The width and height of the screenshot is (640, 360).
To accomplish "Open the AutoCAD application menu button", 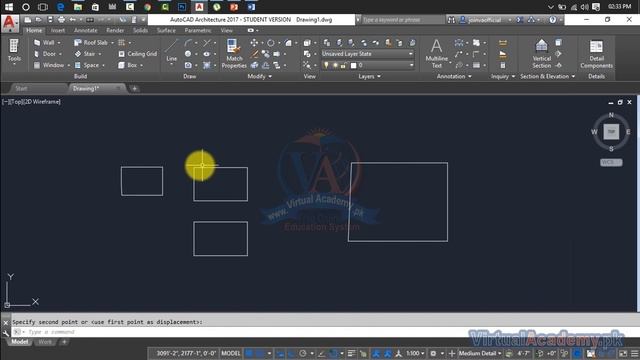I will [9, 24].
